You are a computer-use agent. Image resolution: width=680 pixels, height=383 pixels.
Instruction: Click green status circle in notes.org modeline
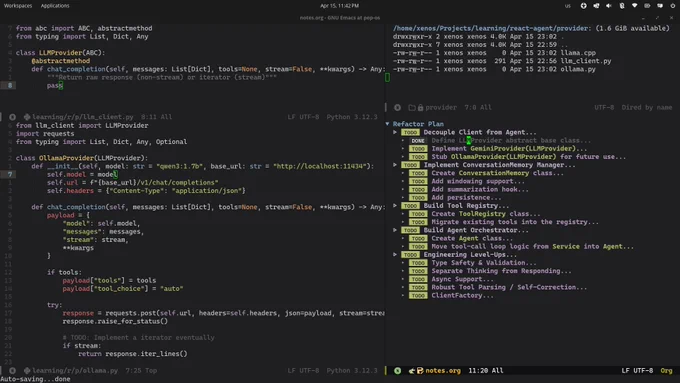pos(397,370)
